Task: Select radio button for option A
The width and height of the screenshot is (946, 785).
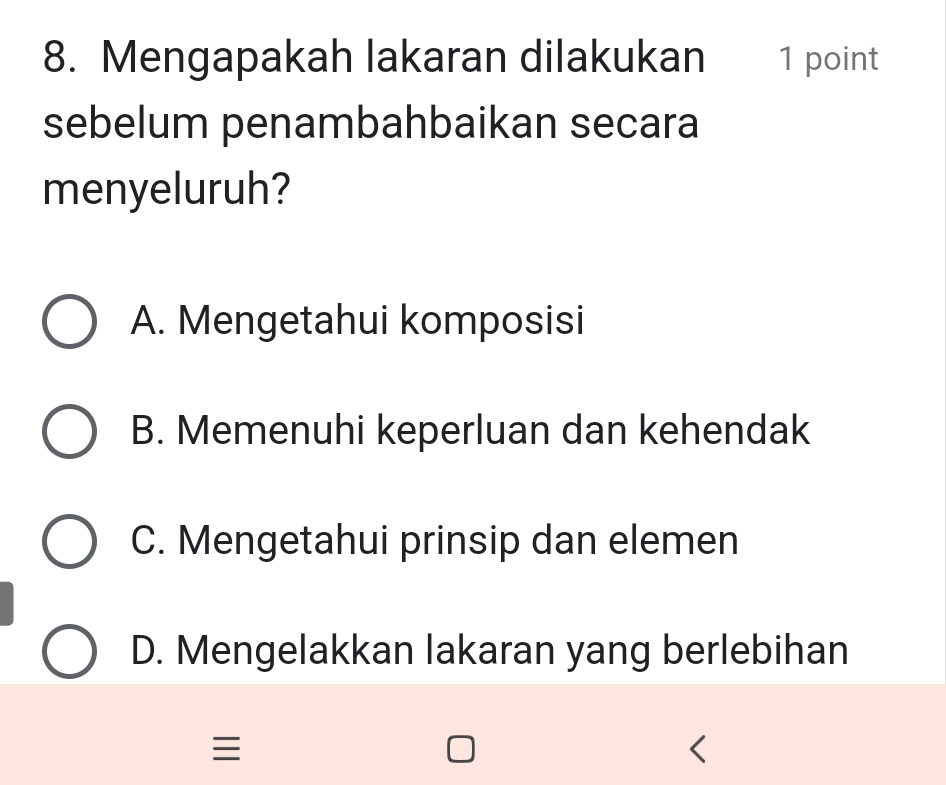Action: click(x=70, y=322)
